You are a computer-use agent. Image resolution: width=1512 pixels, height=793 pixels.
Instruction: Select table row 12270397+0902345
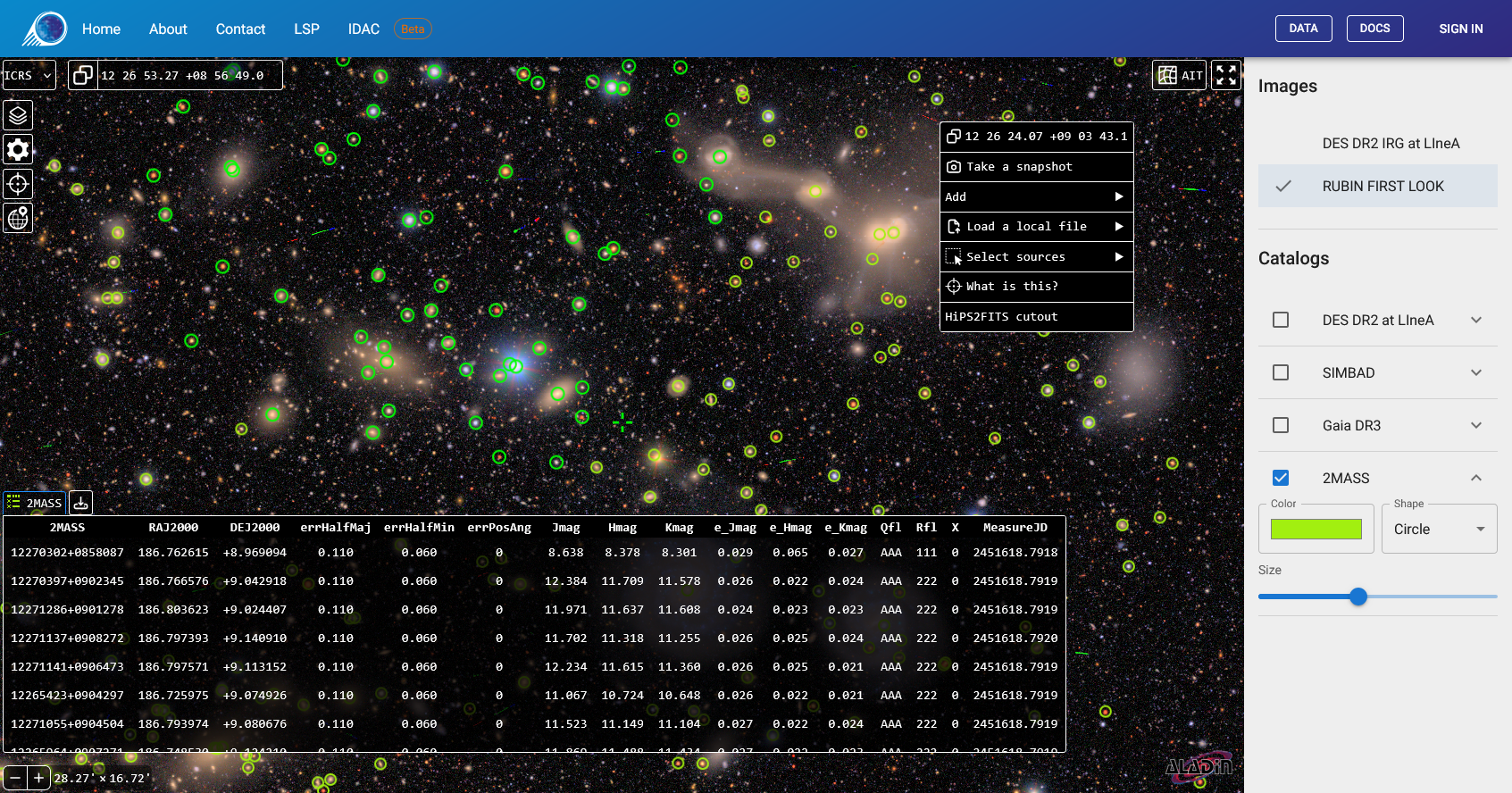(534, 581)
